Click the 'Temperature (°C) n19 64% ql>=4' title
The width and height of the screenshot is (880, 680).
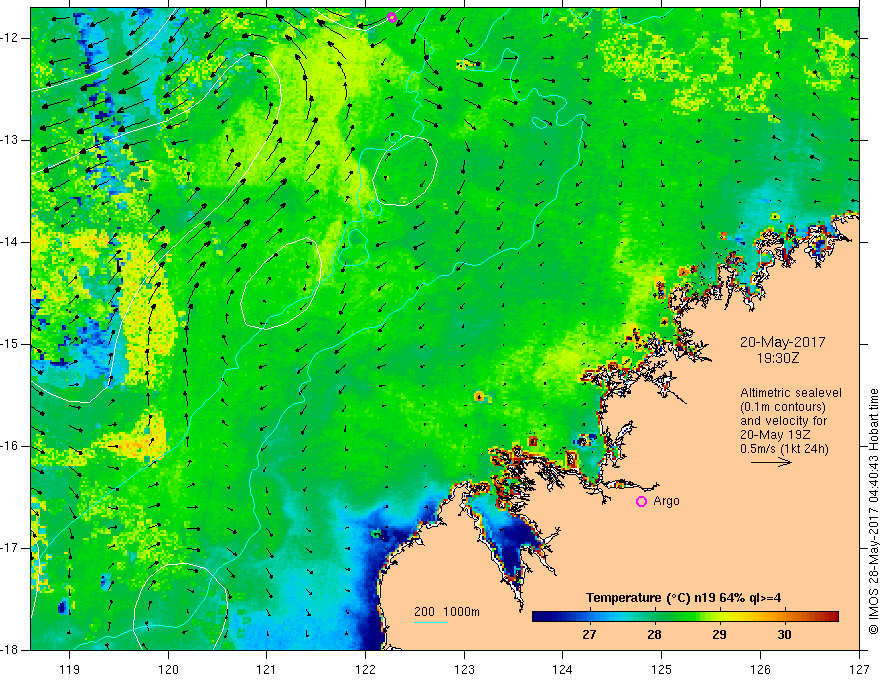pyautogui.click(x=684, y=598)
